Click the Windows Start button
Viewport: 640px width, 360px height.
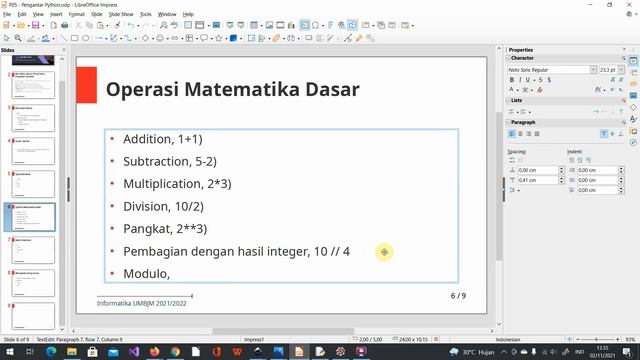(9, 351)
